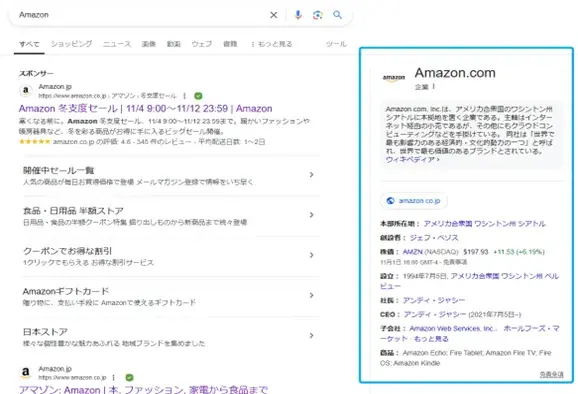Open the Amazon 冬支度セール ad headline
Viewport: 578px width, 394px height.
[x=146, y=109]
